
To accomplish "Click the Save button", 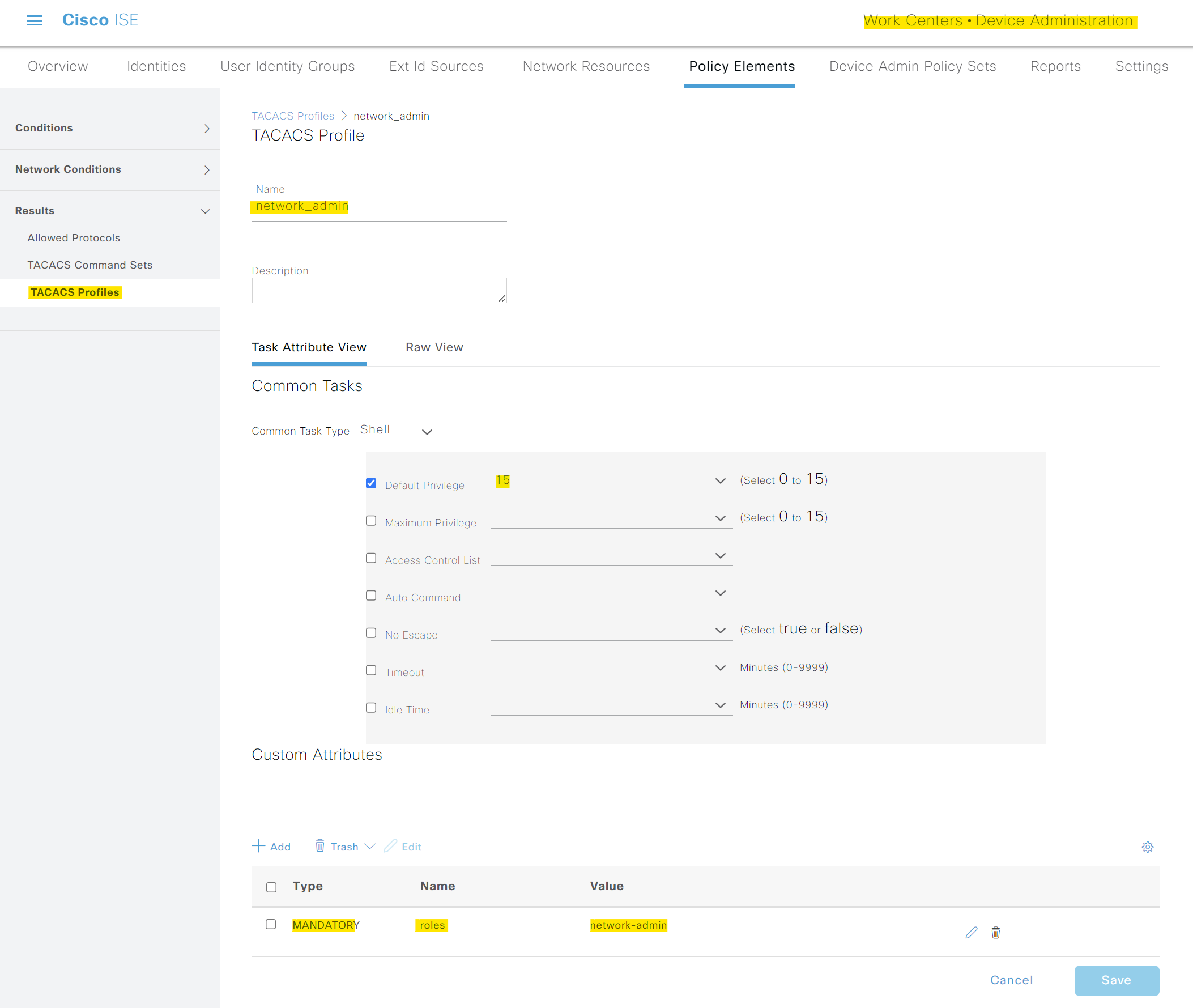I will point(1117,980).
